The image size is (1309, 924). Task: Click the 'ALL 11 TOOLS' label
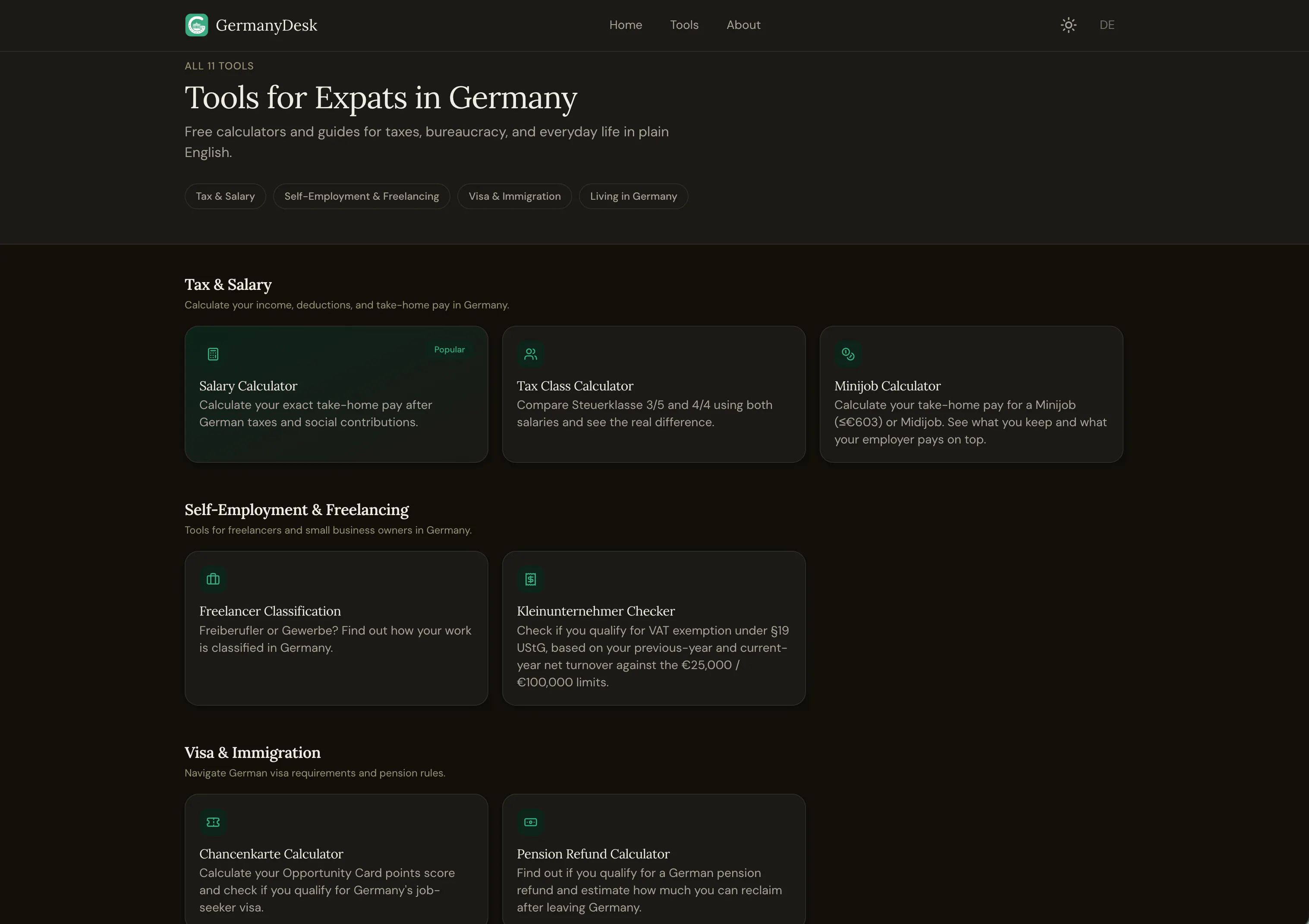[219, 66]
